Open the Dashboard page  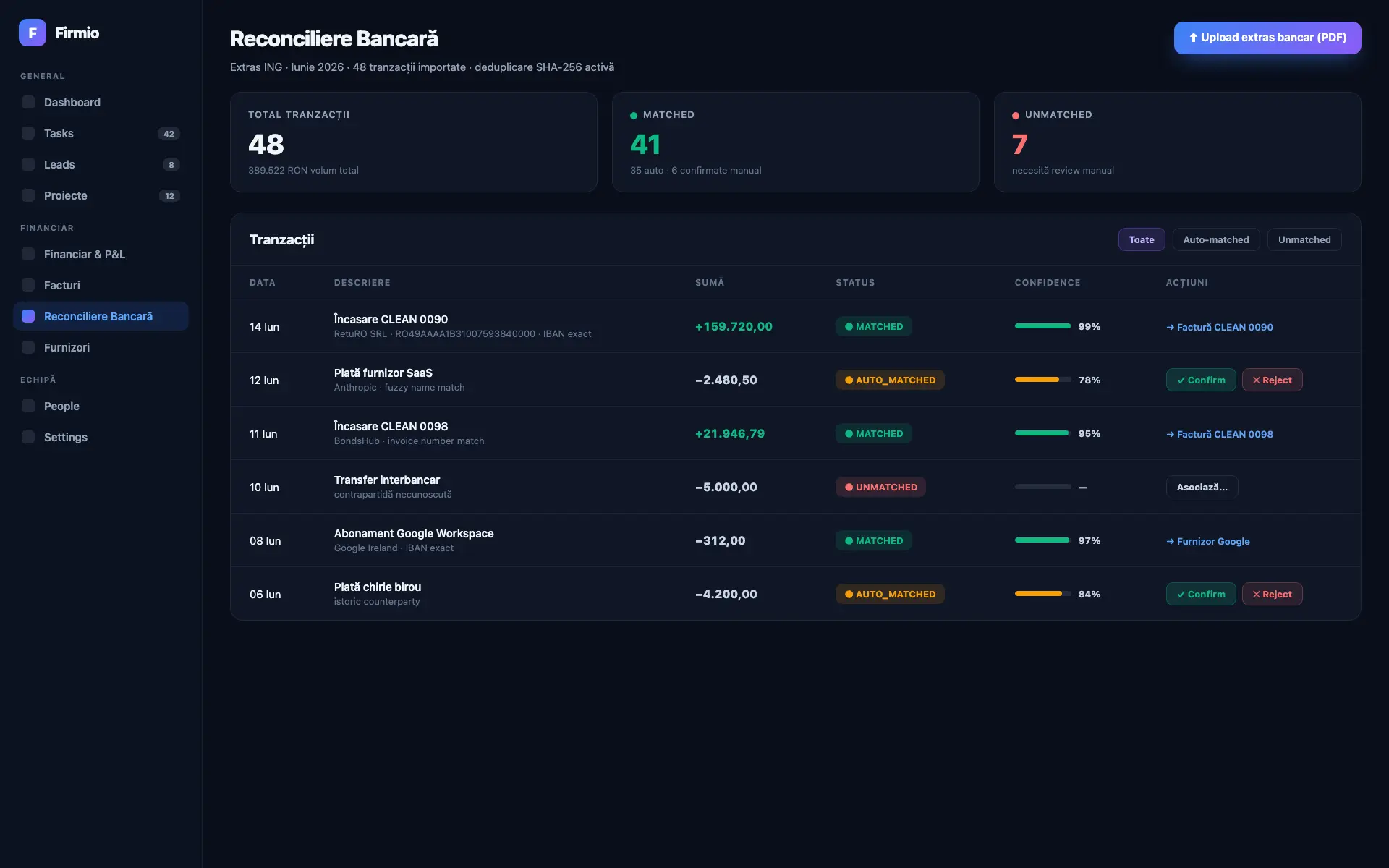point(101,102)
